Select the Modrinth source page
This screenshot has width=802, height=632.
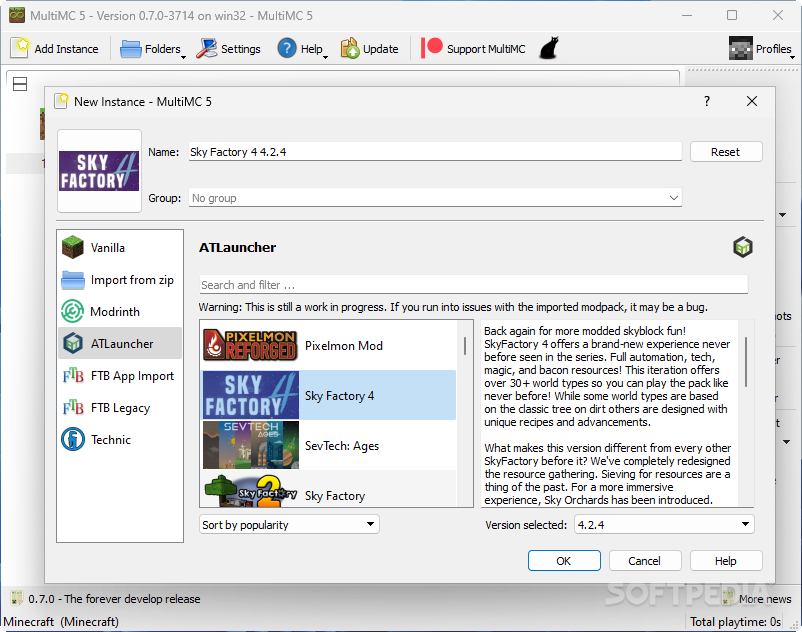[x=120, y=311]
